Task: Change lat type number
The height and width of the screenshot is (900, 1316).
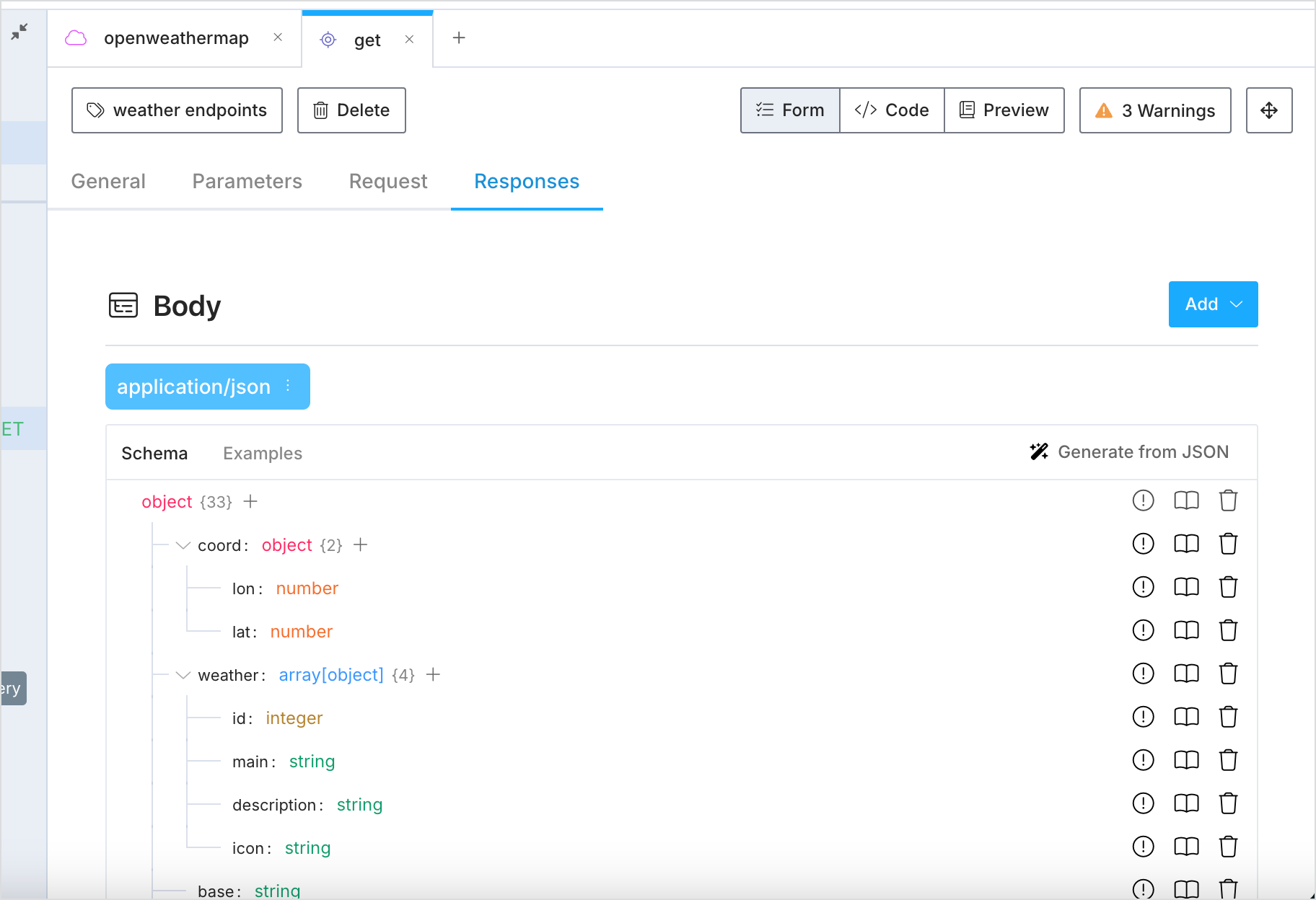Action: [x=302, y=631]
